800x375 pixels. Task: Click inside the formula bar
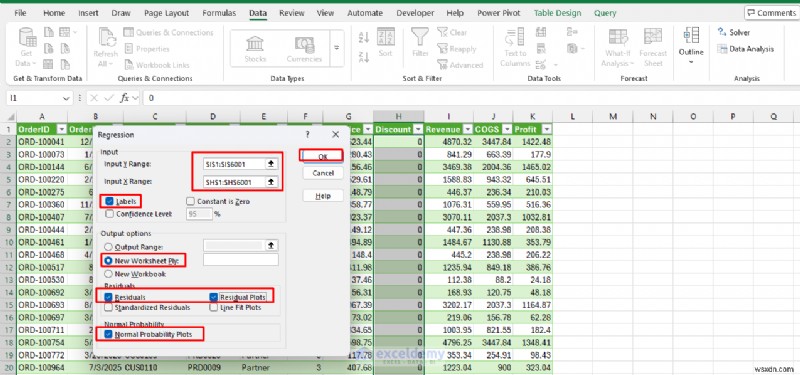(469, 98)
